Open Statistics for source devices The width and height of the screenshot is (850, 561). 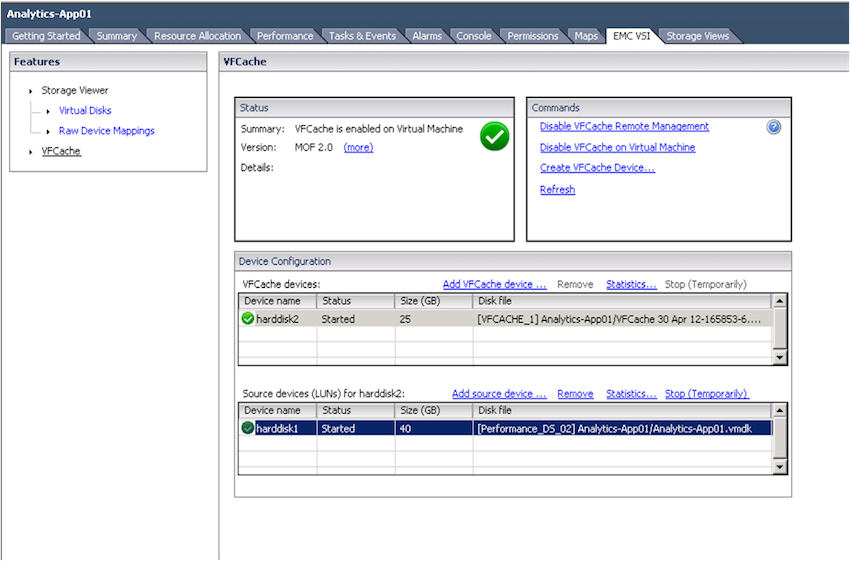pyautogui.click(x=631, y=394)
